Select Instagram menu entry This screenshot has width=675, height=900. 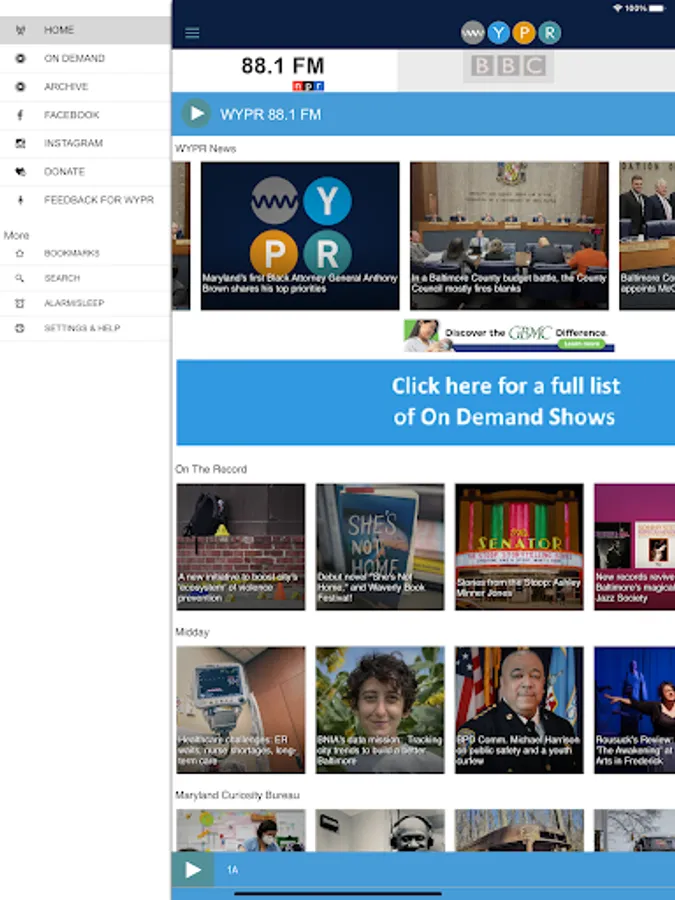point(85,143)
